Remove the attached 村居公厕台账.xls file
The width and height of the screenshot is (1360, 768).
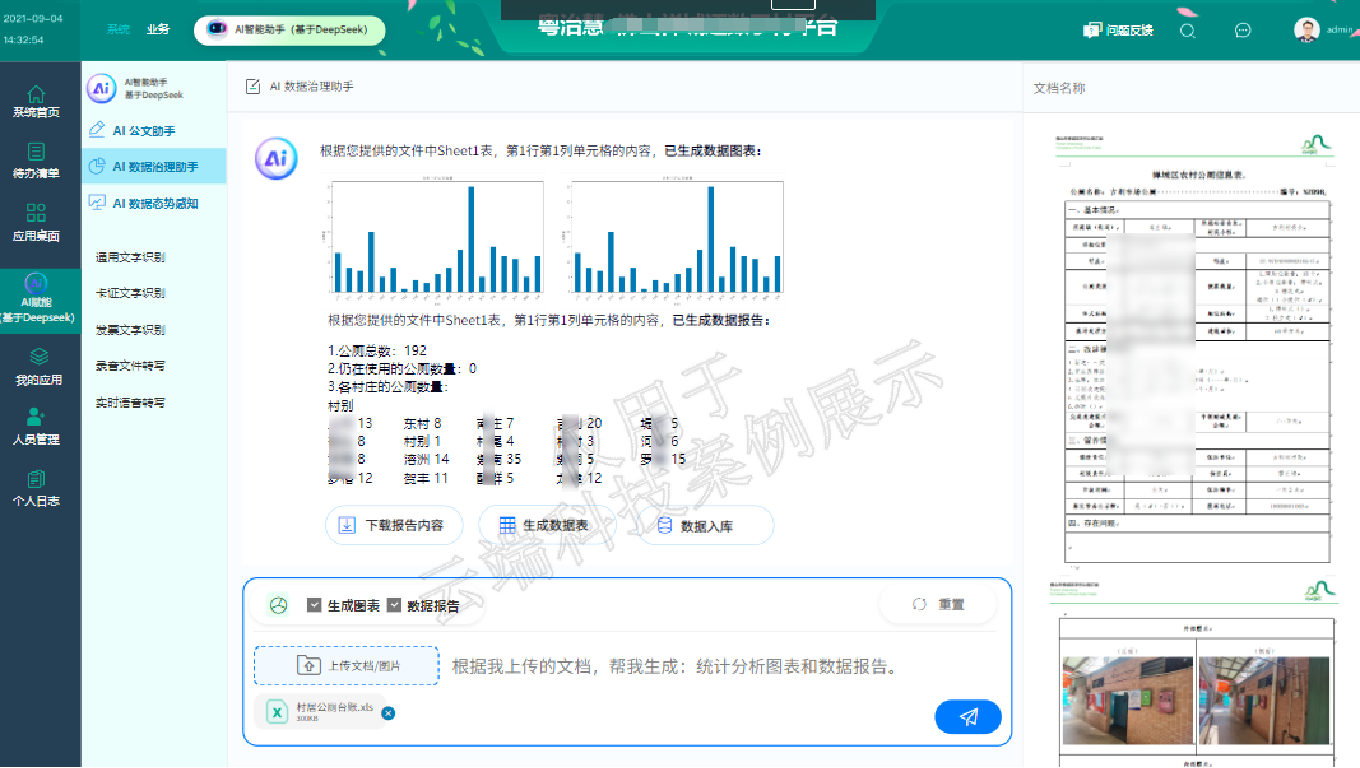388,713
